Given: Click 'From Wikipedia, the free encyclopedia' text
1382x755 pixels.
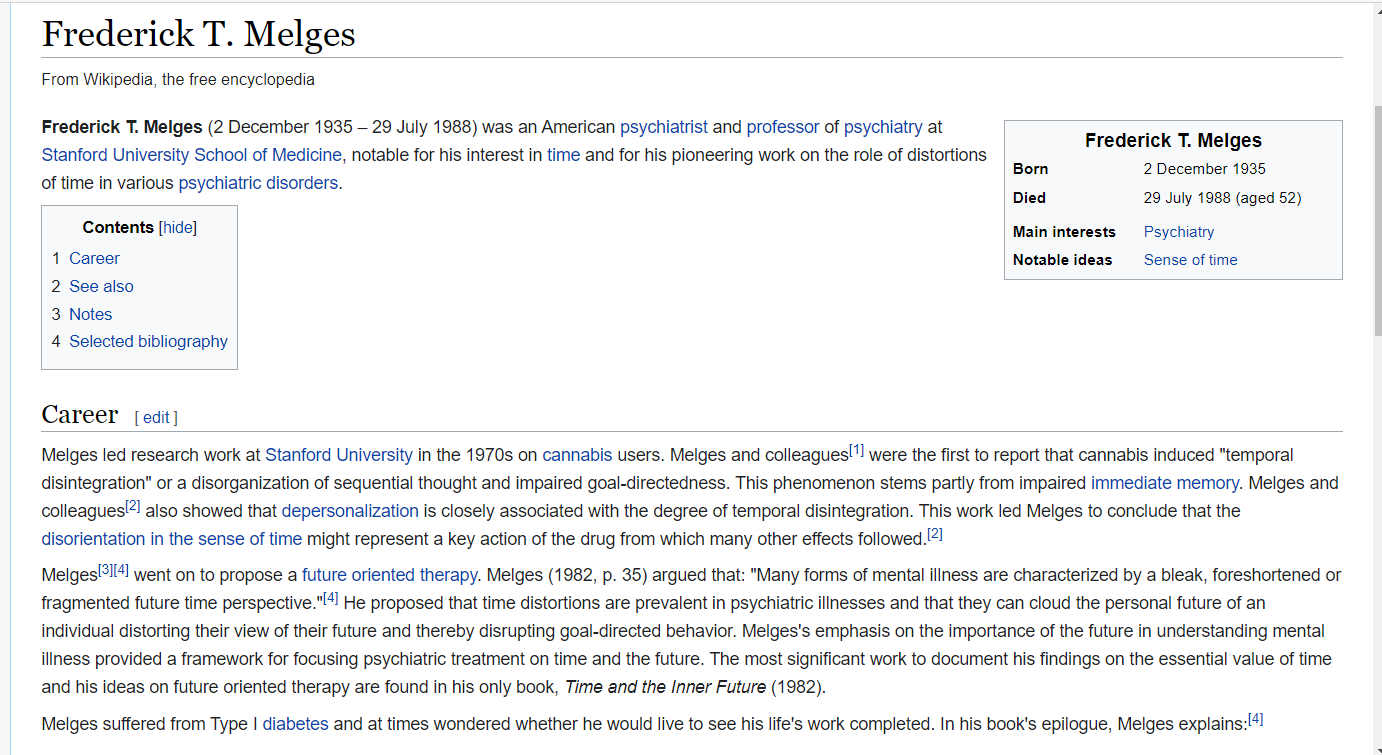Looking at the screenshot, I should click(178, 79).
